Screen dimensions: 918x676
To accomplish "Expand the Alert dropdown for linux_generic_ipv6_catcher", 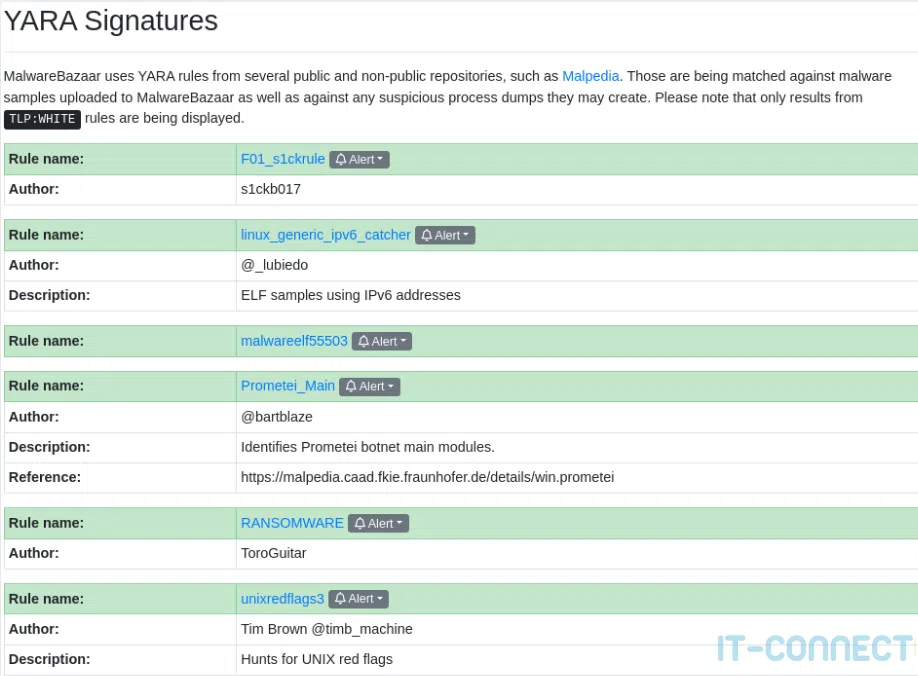I will (x=446, y=236).
